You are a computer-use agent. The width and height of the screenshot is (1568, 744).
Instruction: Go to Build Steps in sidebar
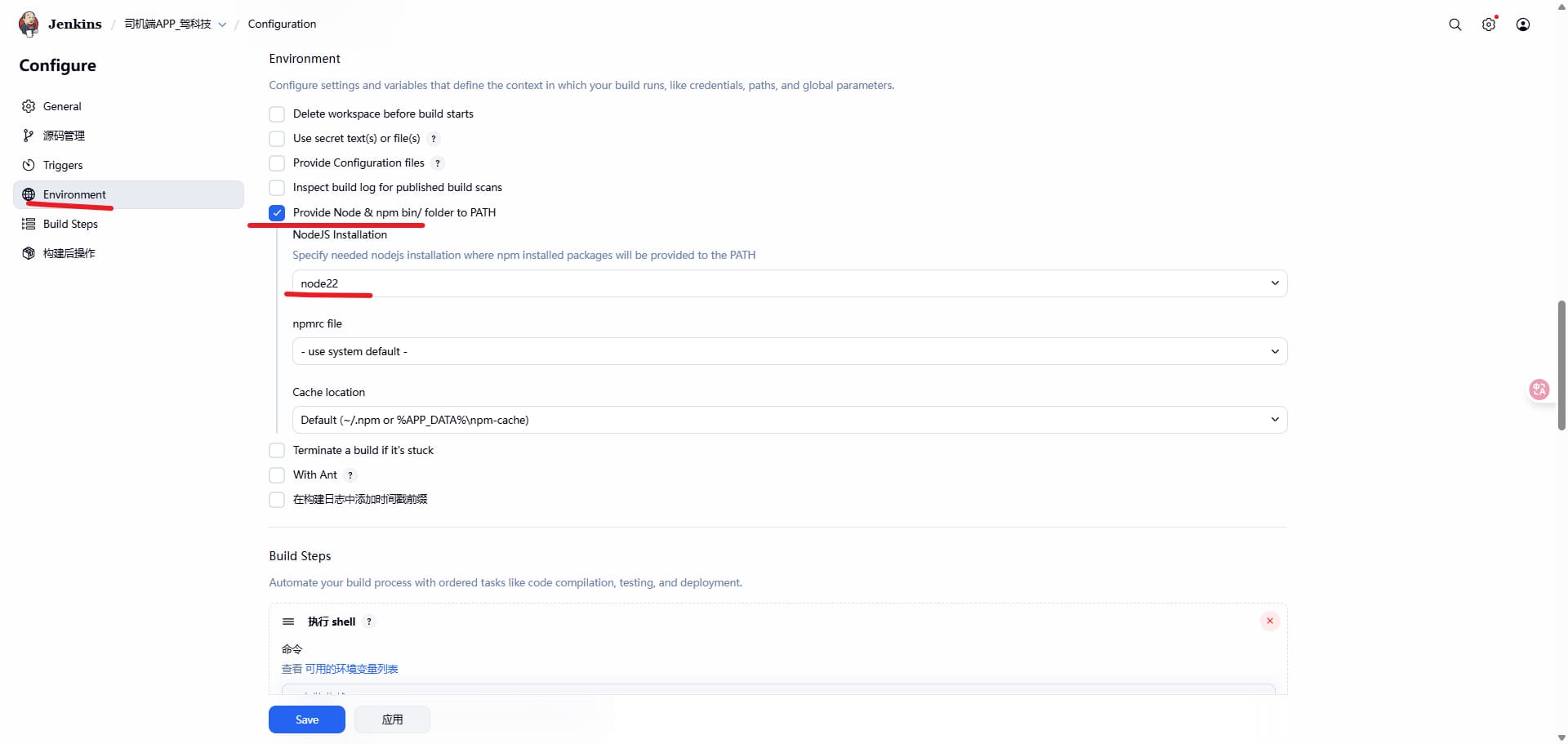[70, 224]
